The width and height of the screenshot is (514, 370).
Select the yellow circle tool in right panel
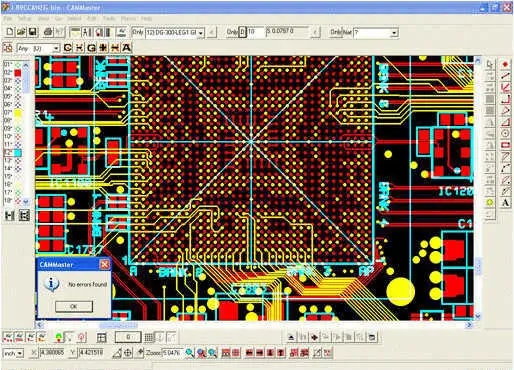coord(490,203)
